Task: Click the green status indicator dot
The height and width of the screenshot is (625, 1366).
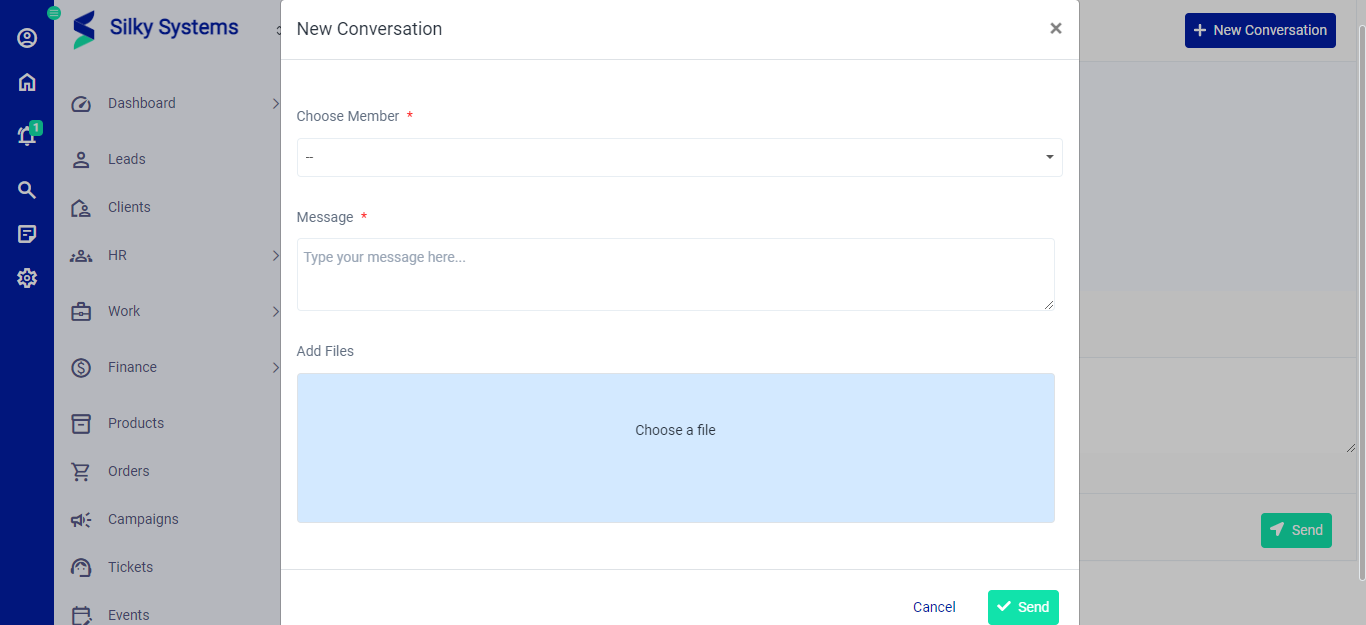Action: pyautogui.click(x=53, y=13)
